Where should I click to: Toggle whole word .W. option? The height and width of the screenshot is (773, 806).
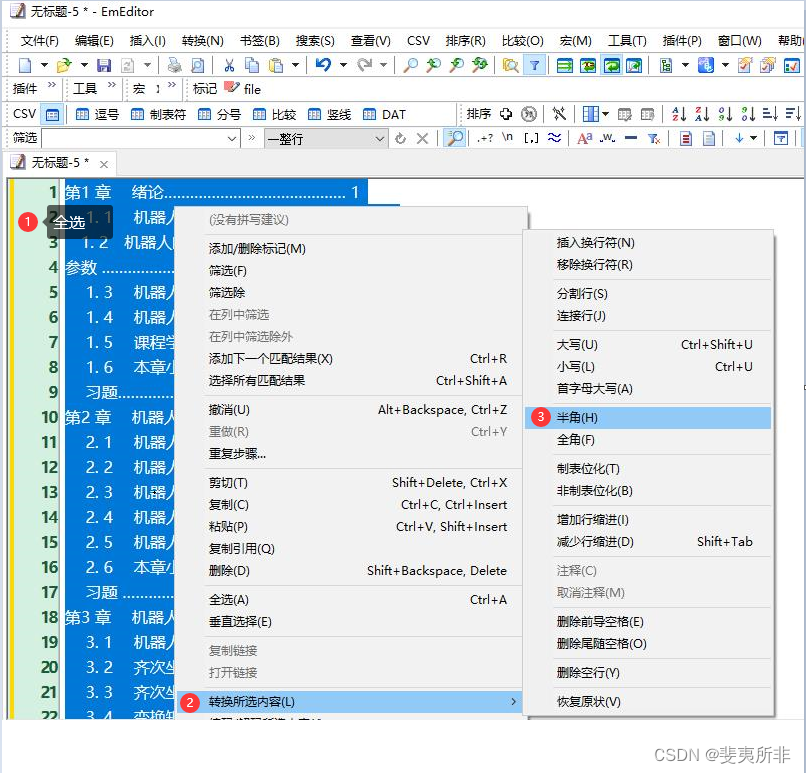pyautogui.click(x=608, y=138)
